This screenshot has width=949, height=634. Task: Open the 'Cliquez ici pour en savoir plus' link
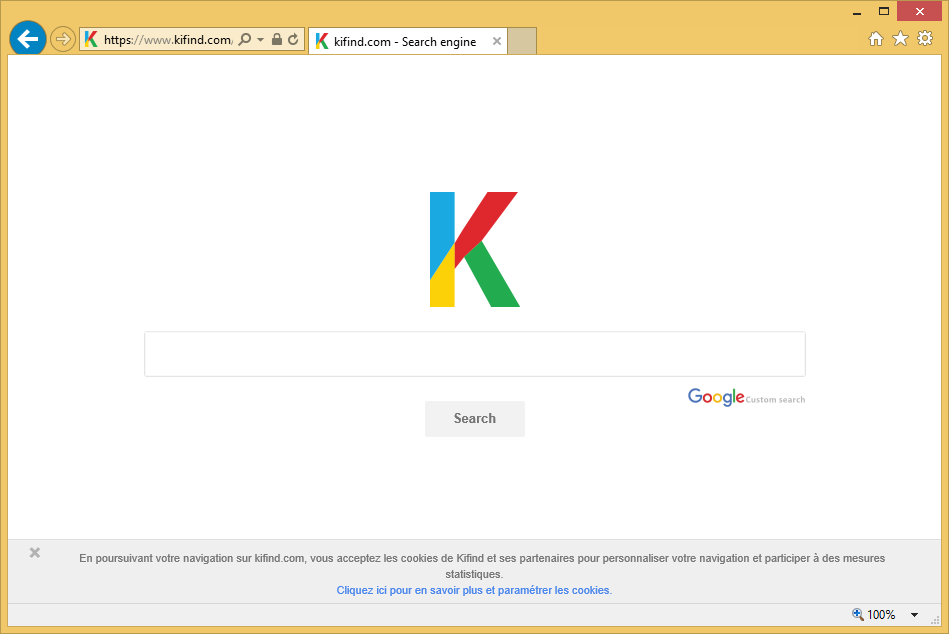click(x=473, y=590)
